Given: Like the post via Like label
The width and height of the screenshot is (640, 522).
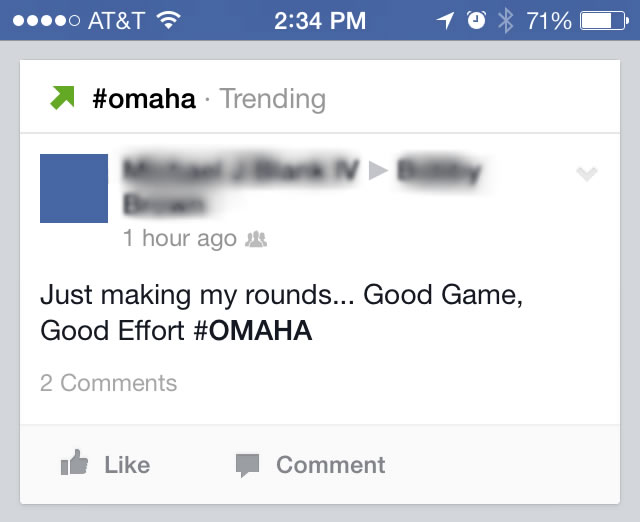Looking at the screenshot, I should click(127, 465).
